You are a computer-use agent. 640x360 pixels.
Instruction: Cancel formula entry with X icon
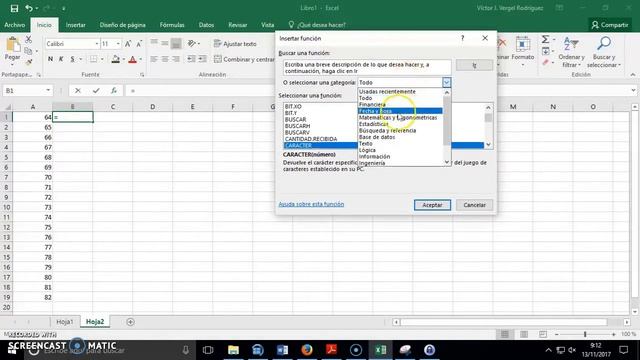click(x=78, y=91)
